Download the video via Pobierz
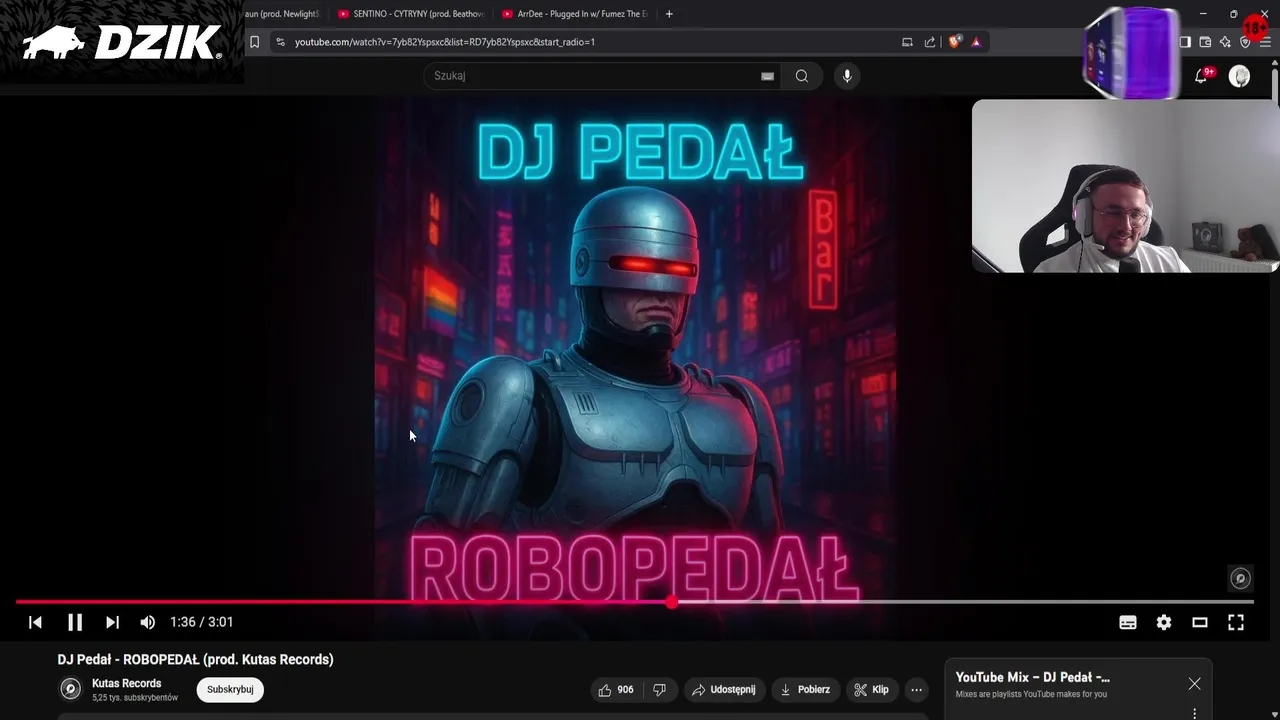This screenshot has width=1280, height=720. [x=805, y=689]
